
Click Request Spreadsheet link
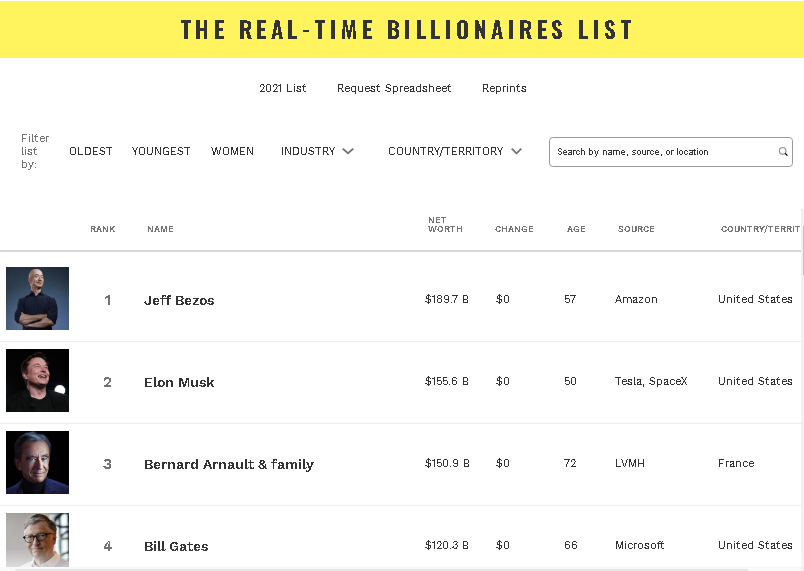(x=394, y=88)
